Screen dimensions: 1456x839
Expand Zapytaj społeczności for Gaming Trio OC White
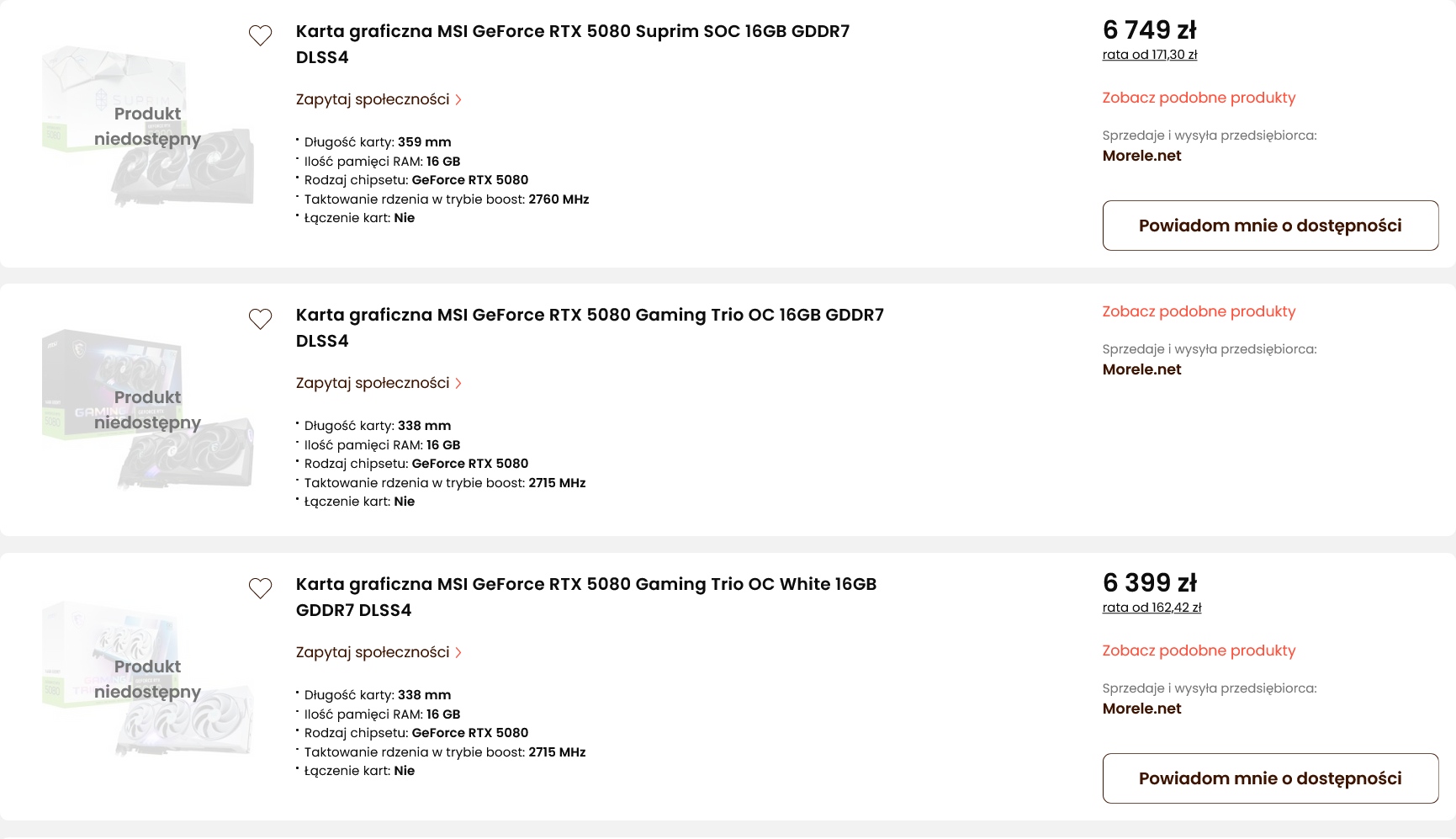[x=379, y=652]
